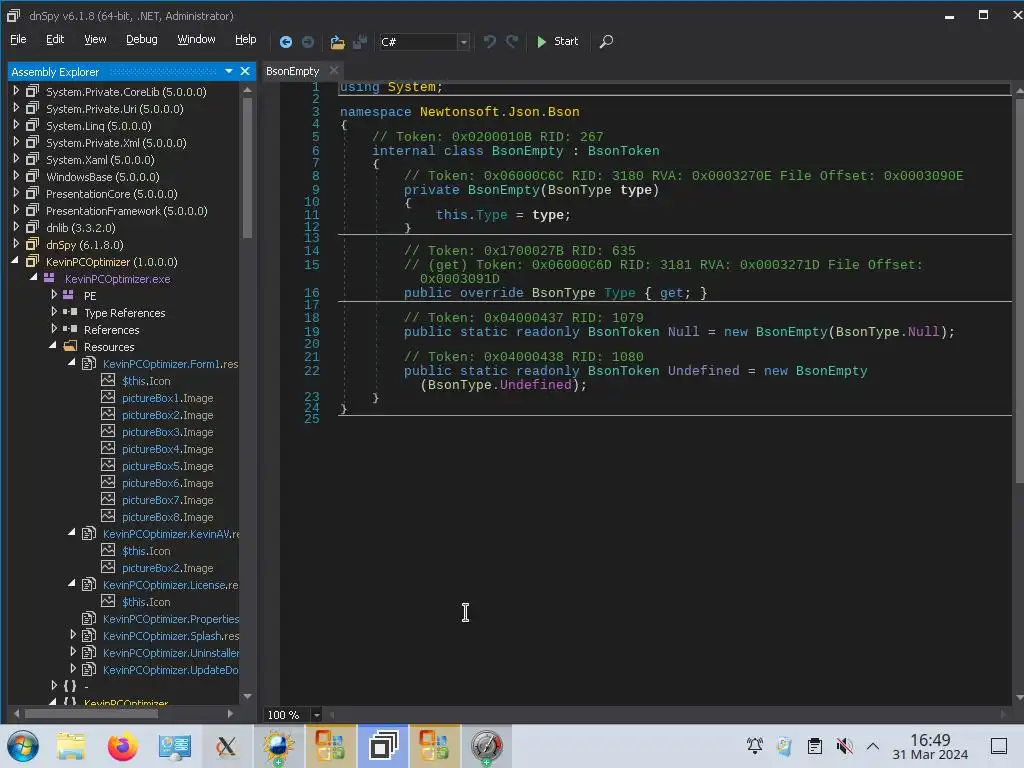Viewport: 1024px width, 768px height.
Task: Open an assembly with the folder icon
Action: (337, 42)
